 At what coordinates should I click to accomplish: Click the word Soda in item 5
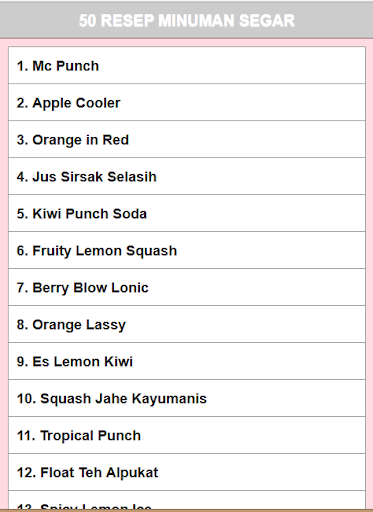(x=130, y=214)
